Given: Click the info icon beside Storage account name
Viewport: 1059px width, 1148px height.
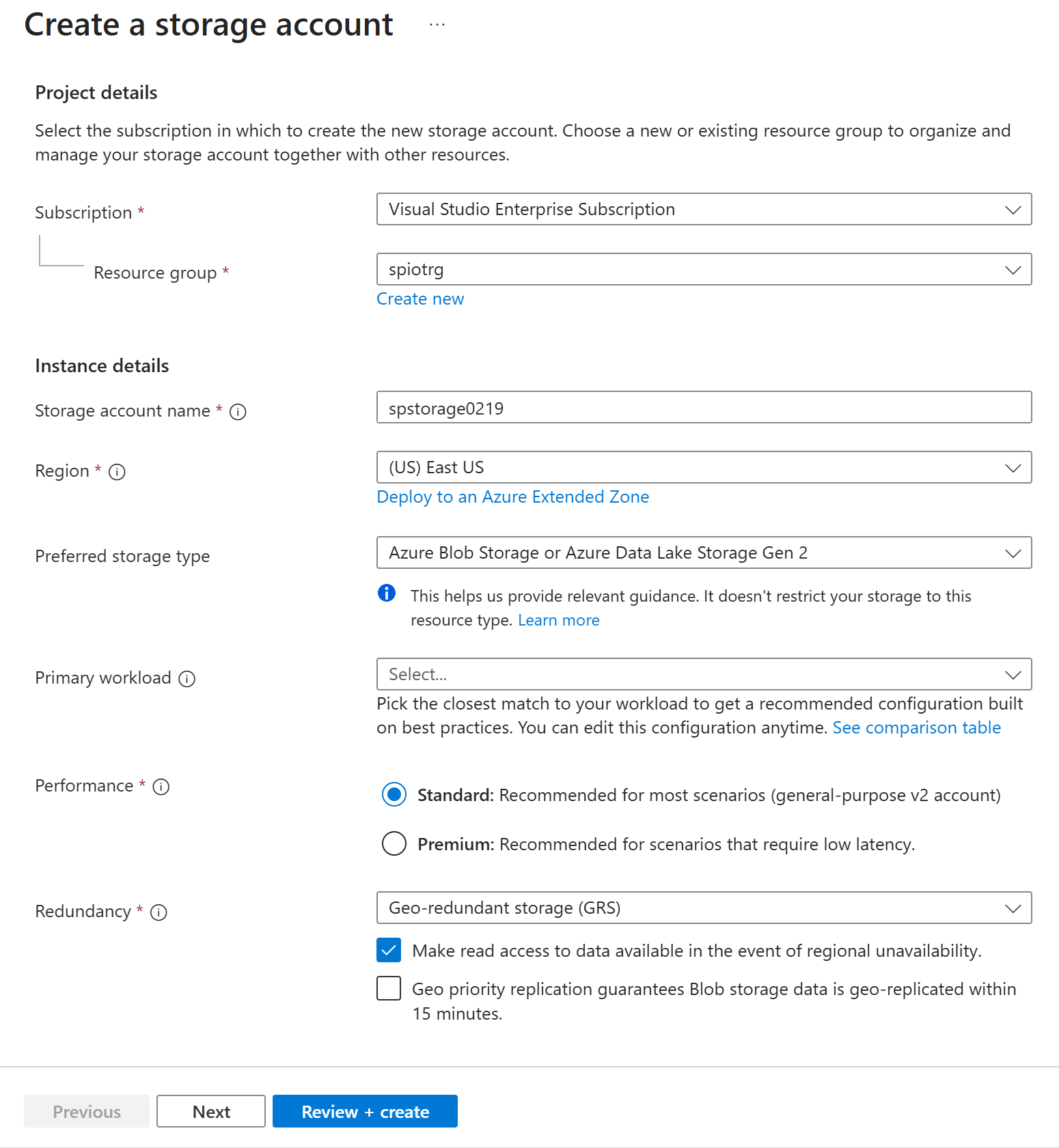Looking at the screenshot, I should tap(237, 412).
